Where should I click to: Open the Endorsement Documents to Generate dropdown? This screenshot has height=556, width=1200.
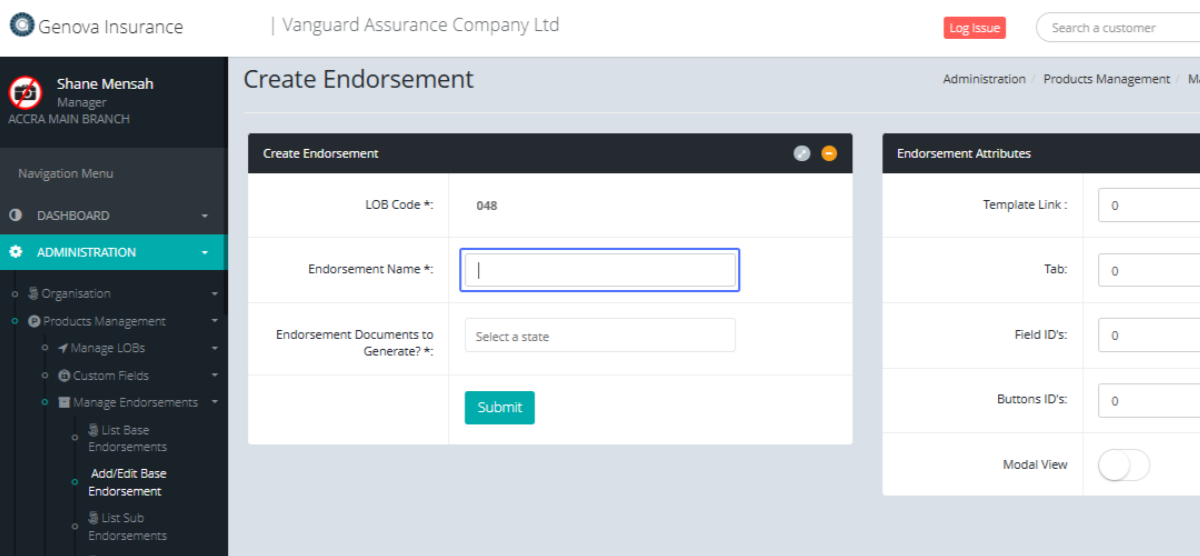pyautogui.click(x=600, y=336)
